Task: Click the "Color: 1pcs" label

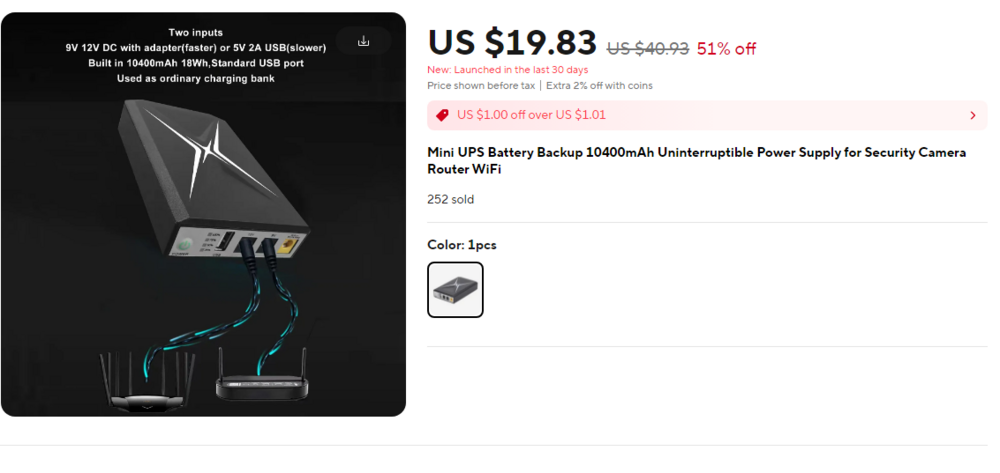Action: coord(461,245)
